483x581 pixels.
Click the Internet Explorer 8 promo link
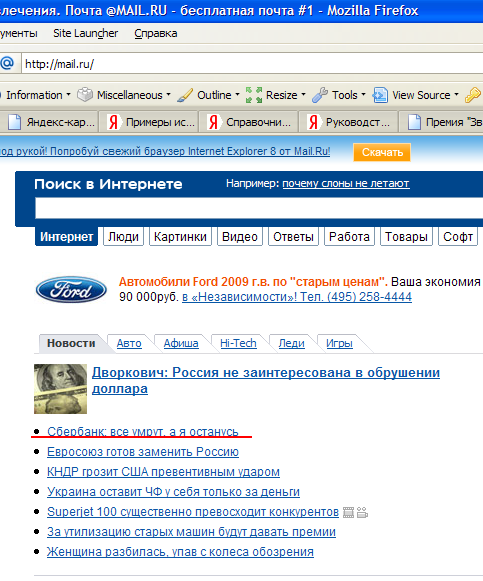pyautogui.click(x=165, y=152)
